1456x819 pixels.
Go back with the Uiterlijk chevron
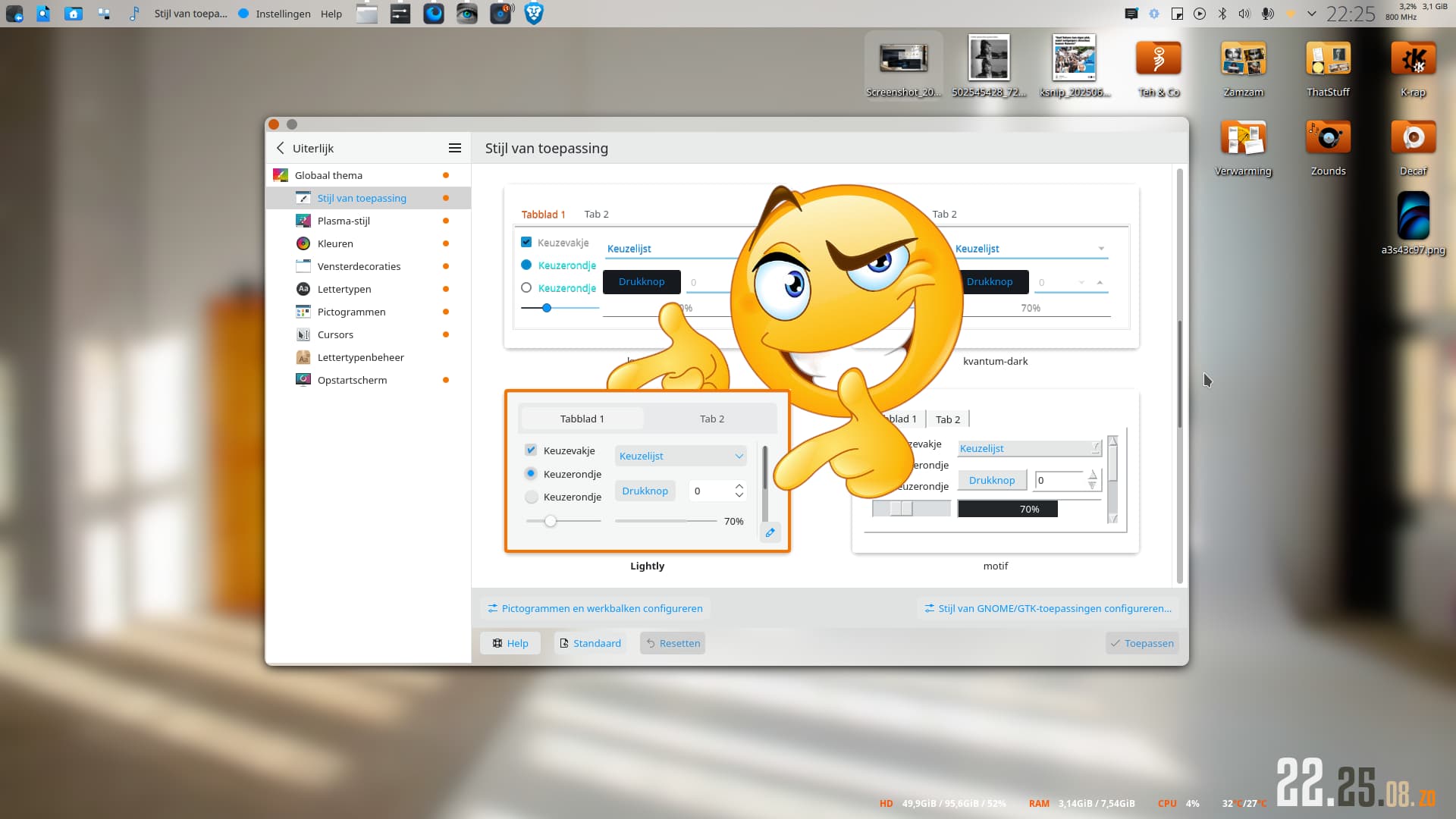point(281,148)
